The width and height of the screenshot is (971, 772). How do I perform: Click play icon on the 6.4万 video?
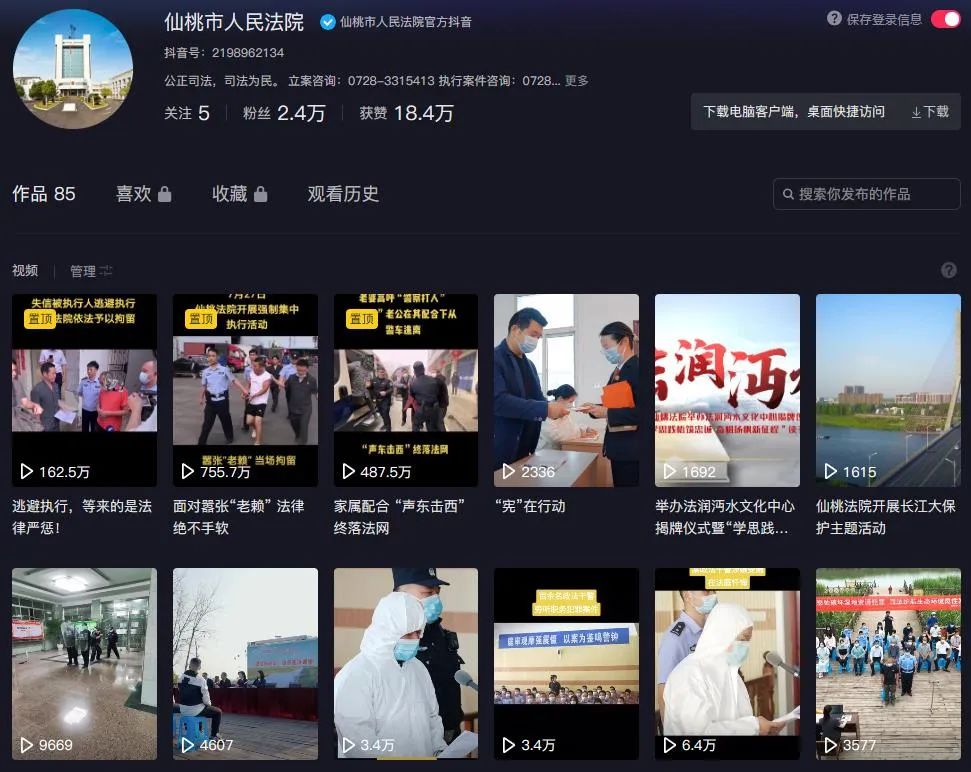click(x=669, y=745)
